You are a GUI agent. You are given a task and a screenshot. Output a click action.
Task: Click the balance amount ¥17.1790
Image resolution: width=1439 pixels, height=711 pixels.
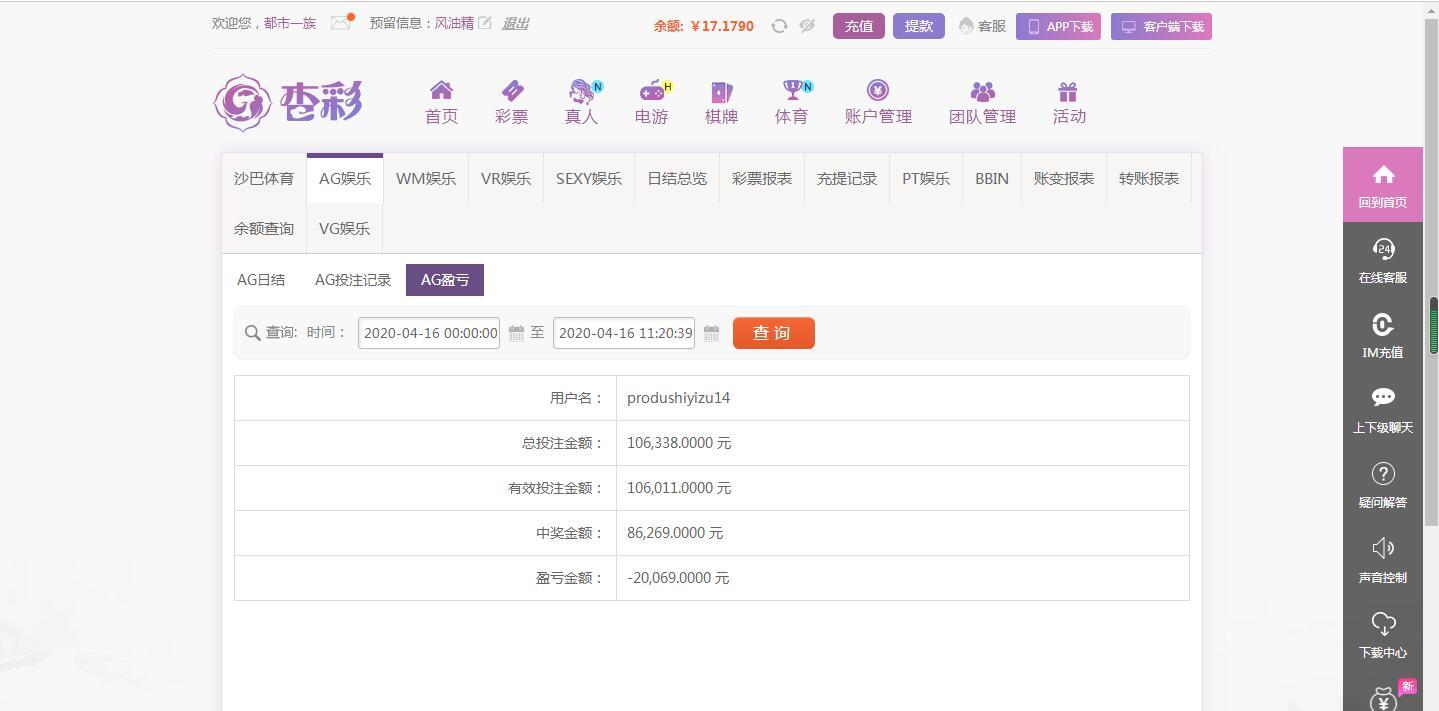722,26
